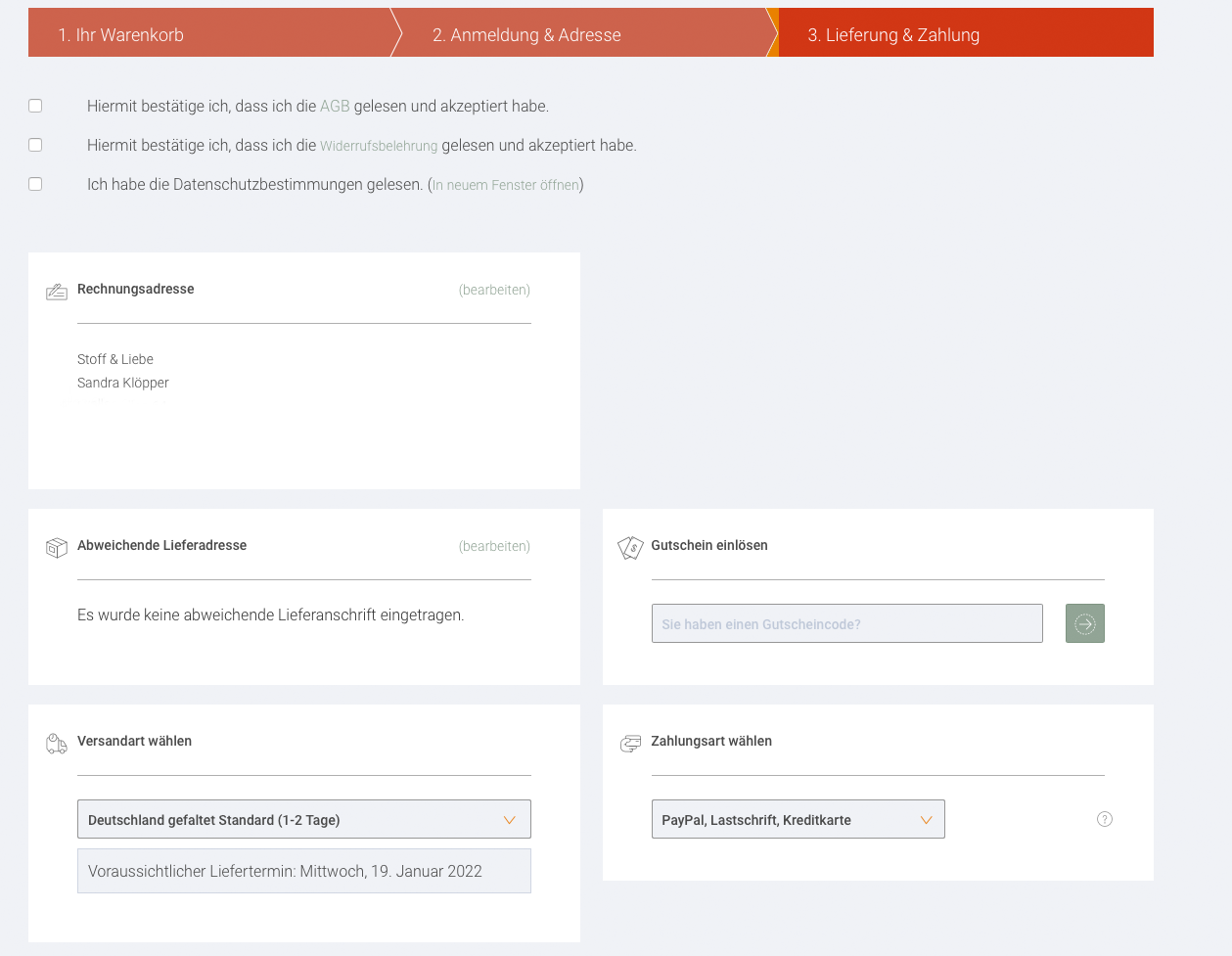Click the payment card icon beside Zahlungsart wählen
Screen dimensions: 1232x956
[630, 744]
